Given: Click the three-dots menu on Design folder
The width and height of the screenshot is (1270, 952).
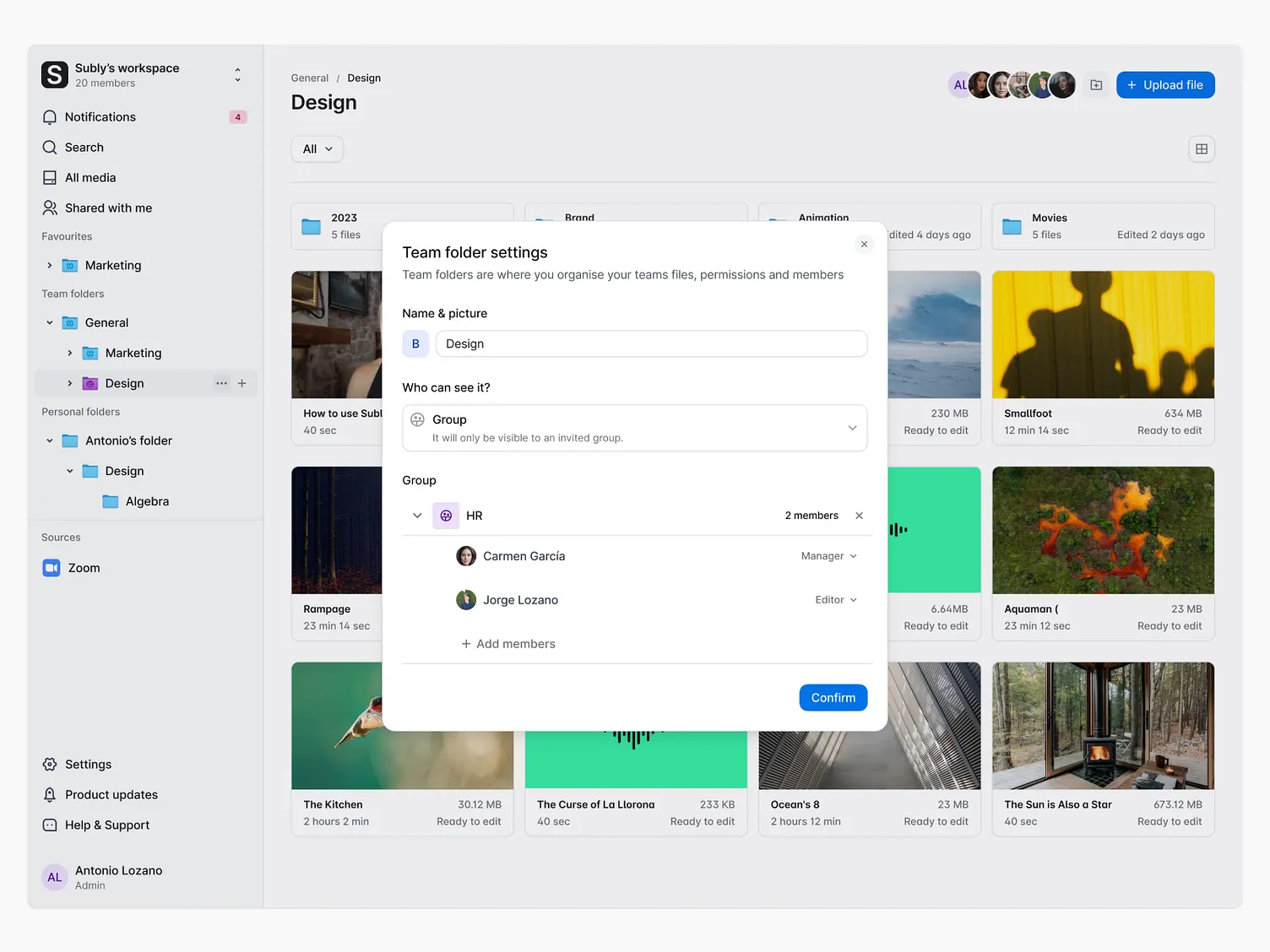Looking at the screenshot, I should pyautogui.click(x=221, y=383).
